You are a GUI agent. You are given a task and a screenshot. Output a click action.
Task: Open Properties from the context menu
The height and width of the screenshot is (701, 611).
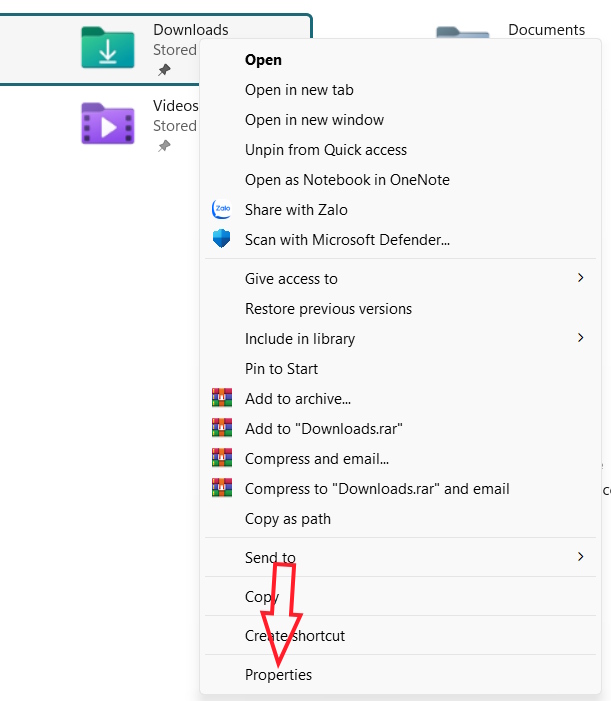pos(400,674)
